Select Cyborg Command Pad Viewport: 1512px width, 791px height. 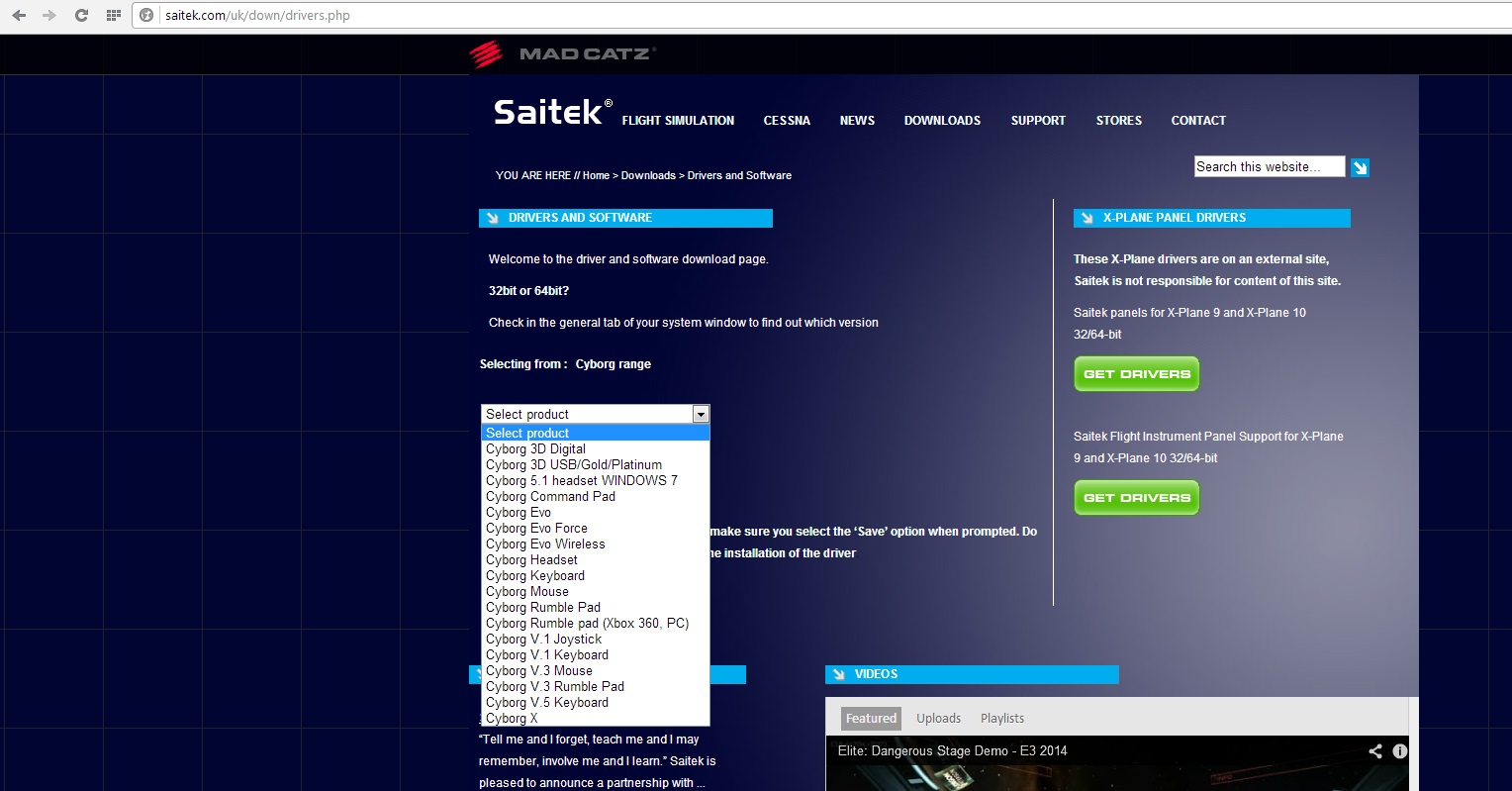(596, 496)
